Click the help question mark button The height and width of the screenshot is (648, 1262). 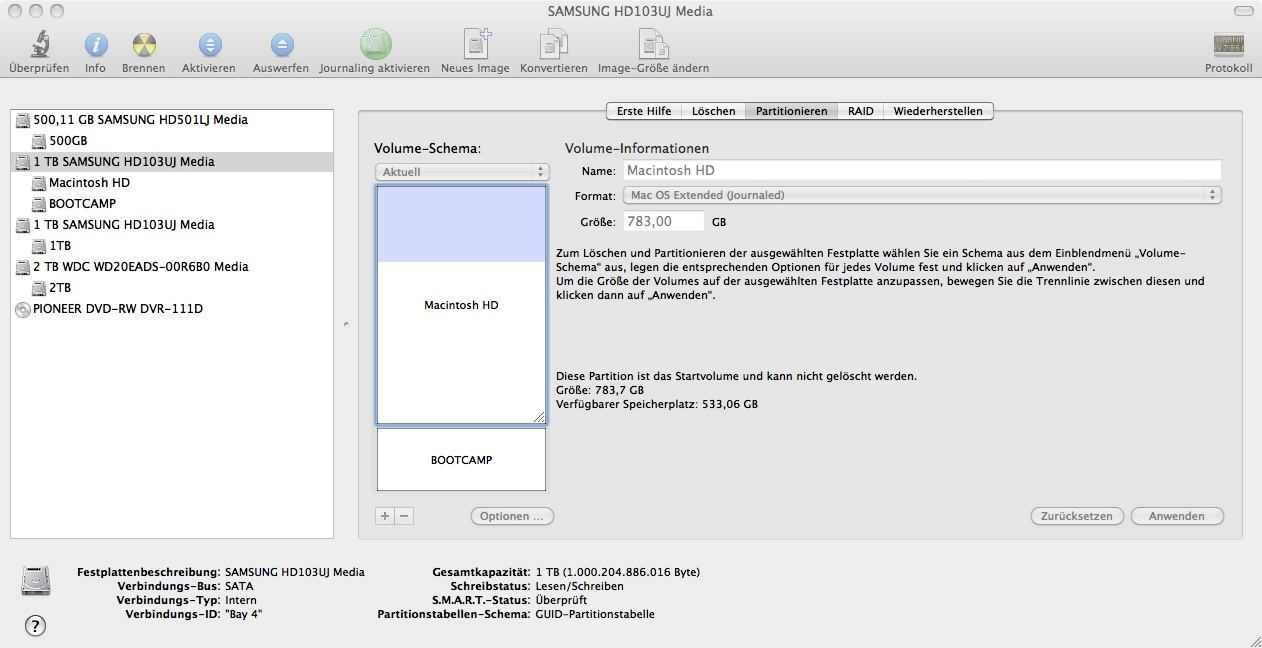(35, 625)
